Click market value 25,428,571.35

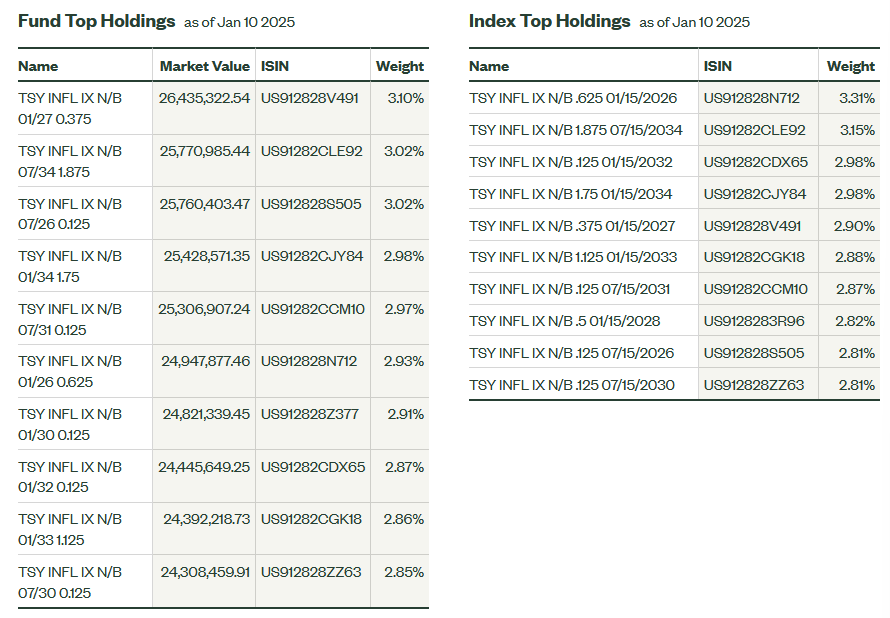tap(207, 256)
